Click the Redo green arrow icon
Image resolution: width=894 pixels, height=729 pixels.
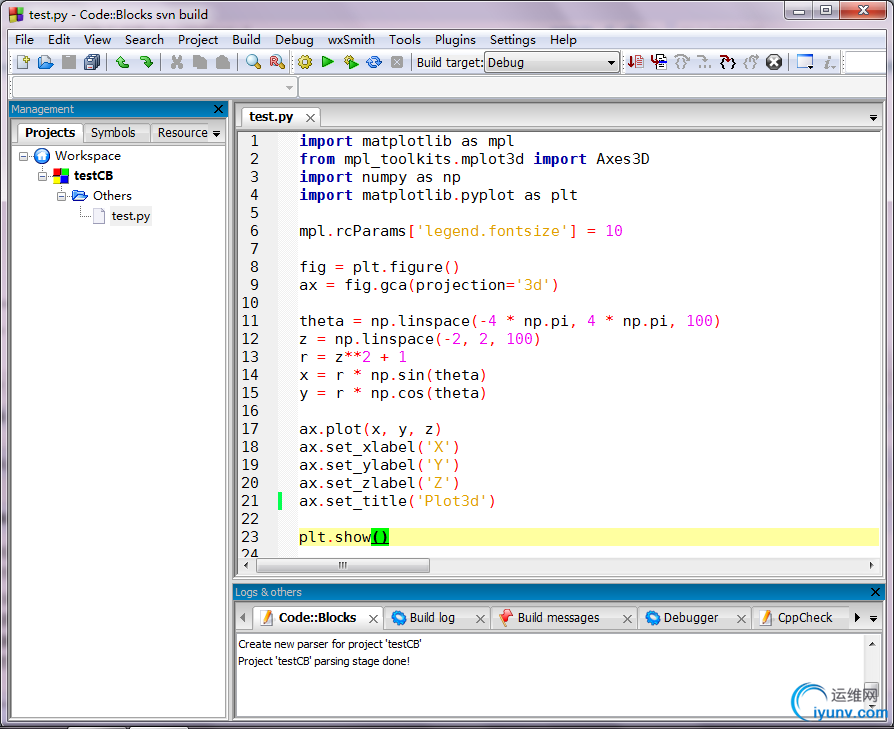(147, 62)
